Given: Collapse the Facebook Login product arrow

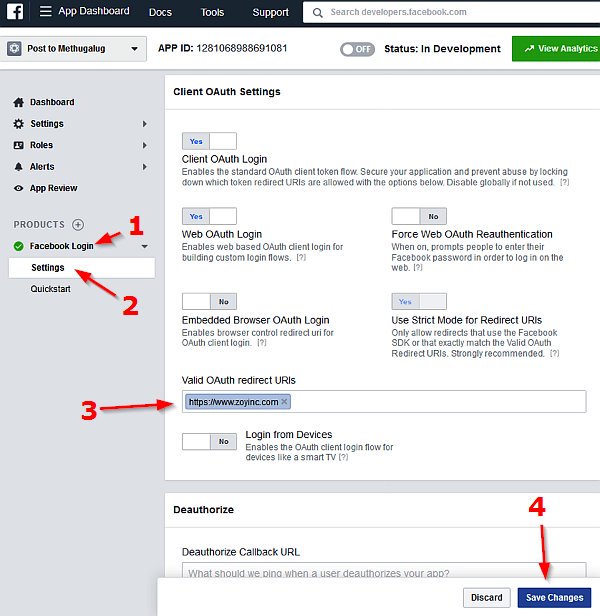Looking at the screenshot, I should [145, 246].
